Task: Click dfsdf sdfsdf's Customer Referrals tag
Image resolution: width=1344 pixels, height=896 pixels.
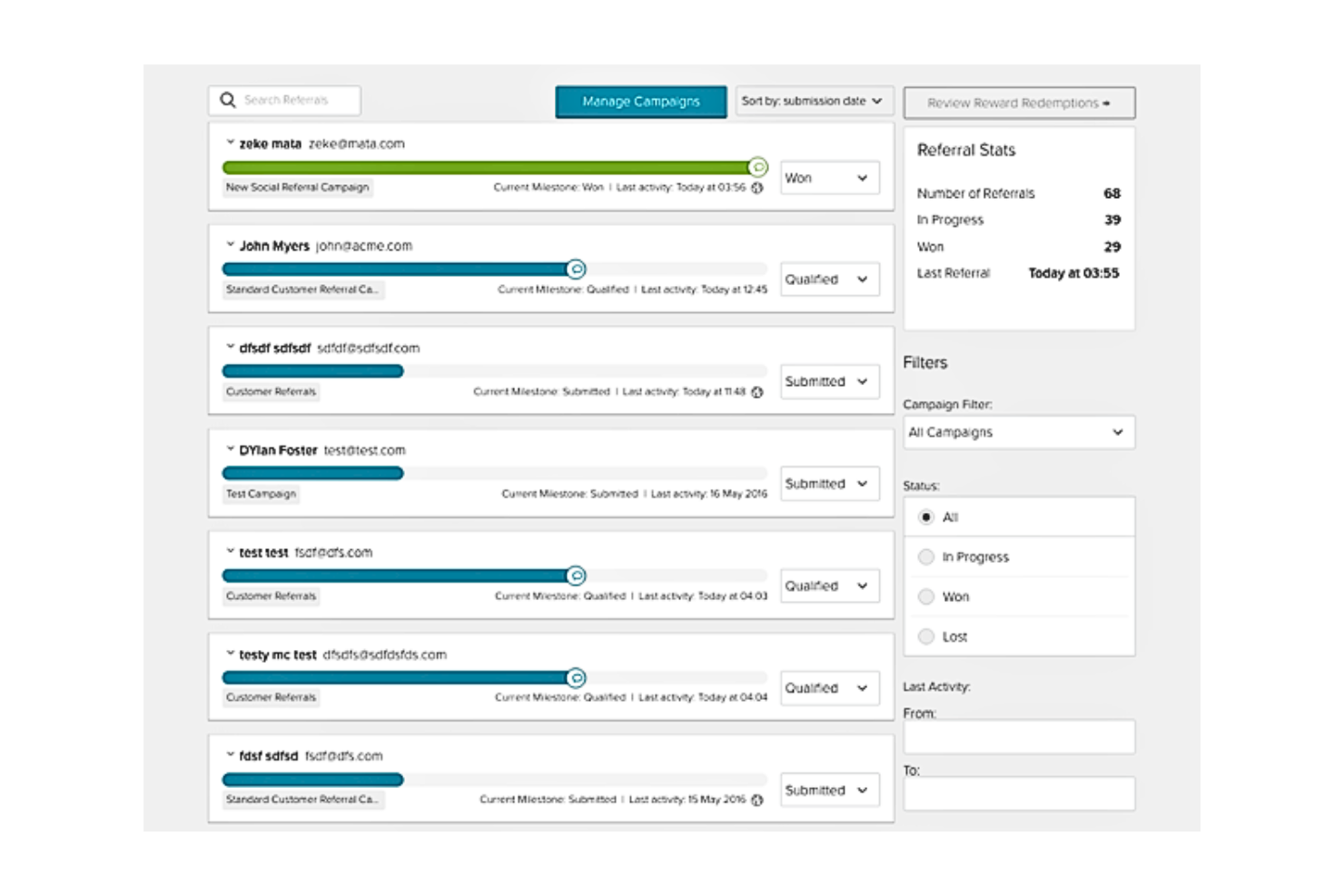Action: tap(272, 391)
